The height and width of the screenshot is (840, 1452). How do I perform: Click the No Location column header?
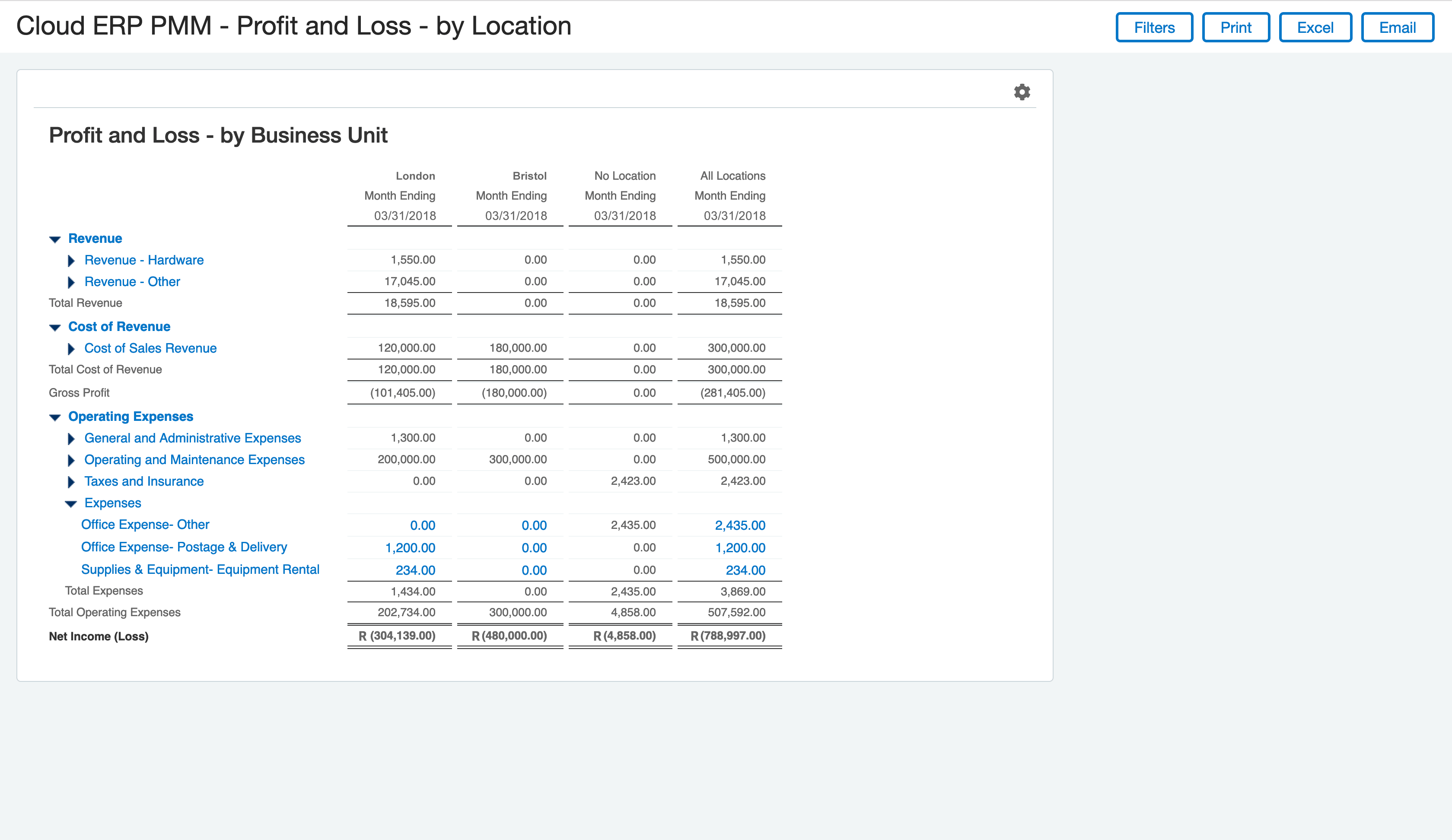(x=625, y=176)
